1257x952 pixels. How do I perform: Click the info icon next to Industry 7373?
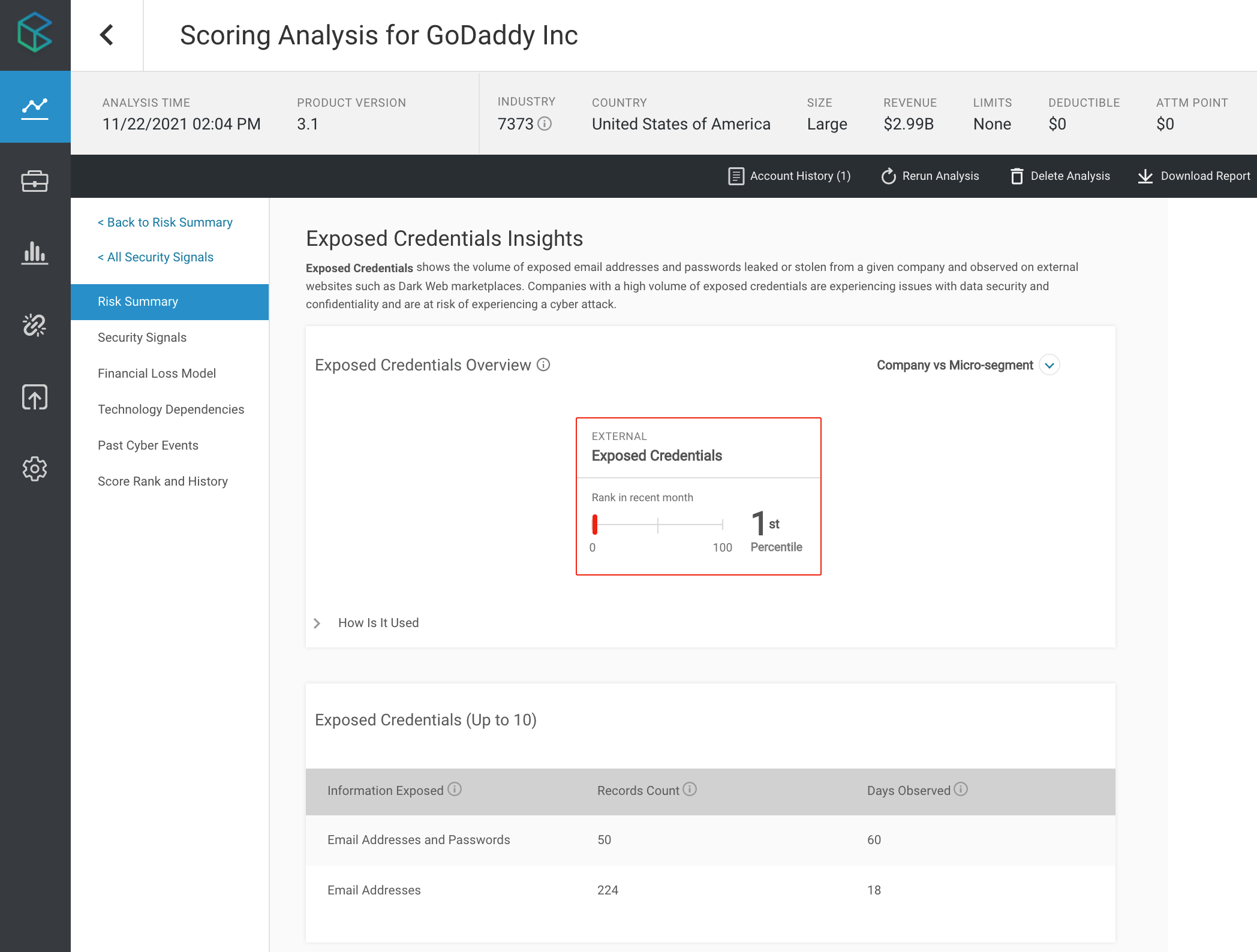[x=545, y=123]
